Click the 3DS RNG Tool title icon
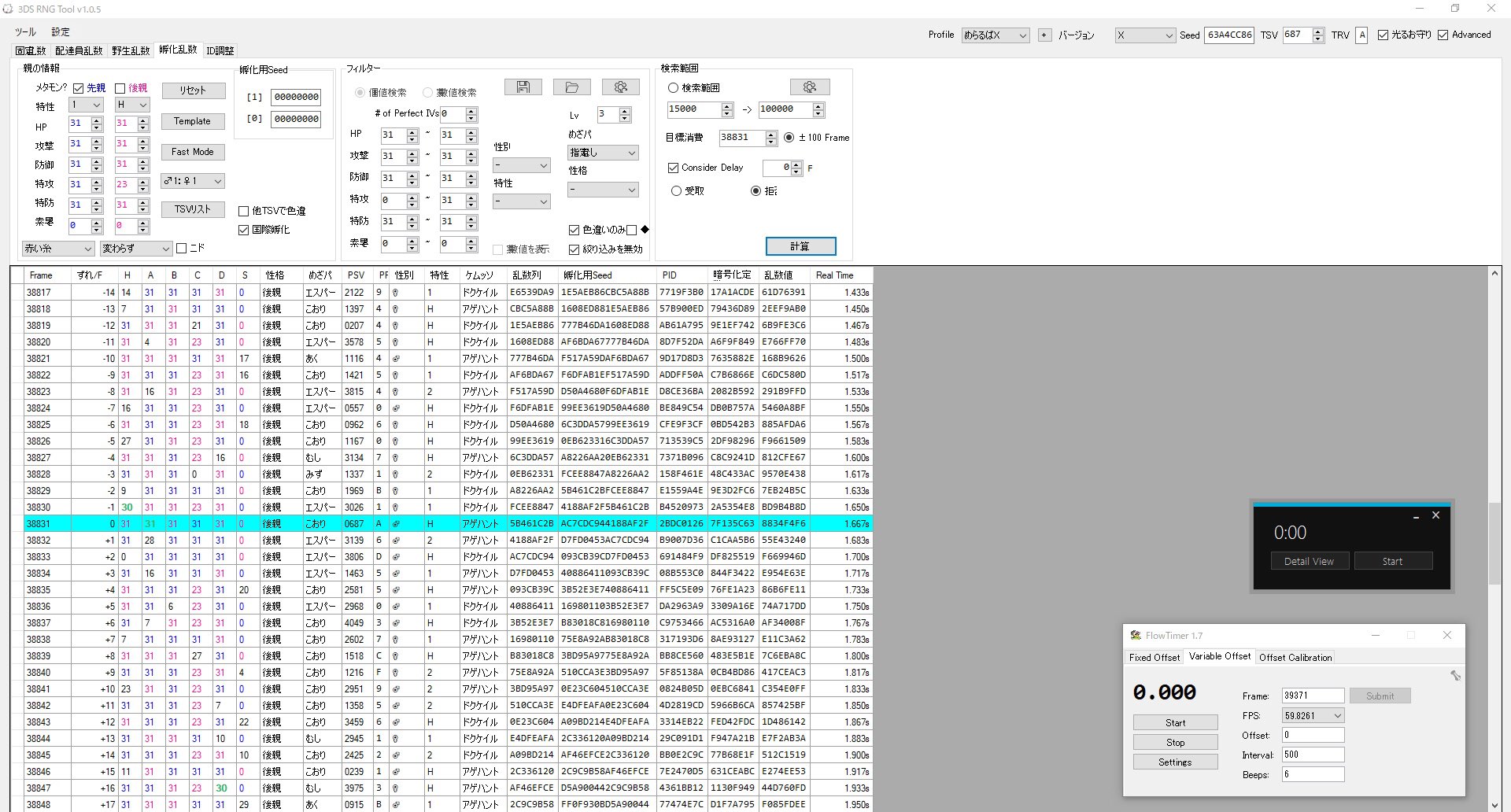Image resolution: width=1511 pixels, height=812 pixels. [8, 9]
